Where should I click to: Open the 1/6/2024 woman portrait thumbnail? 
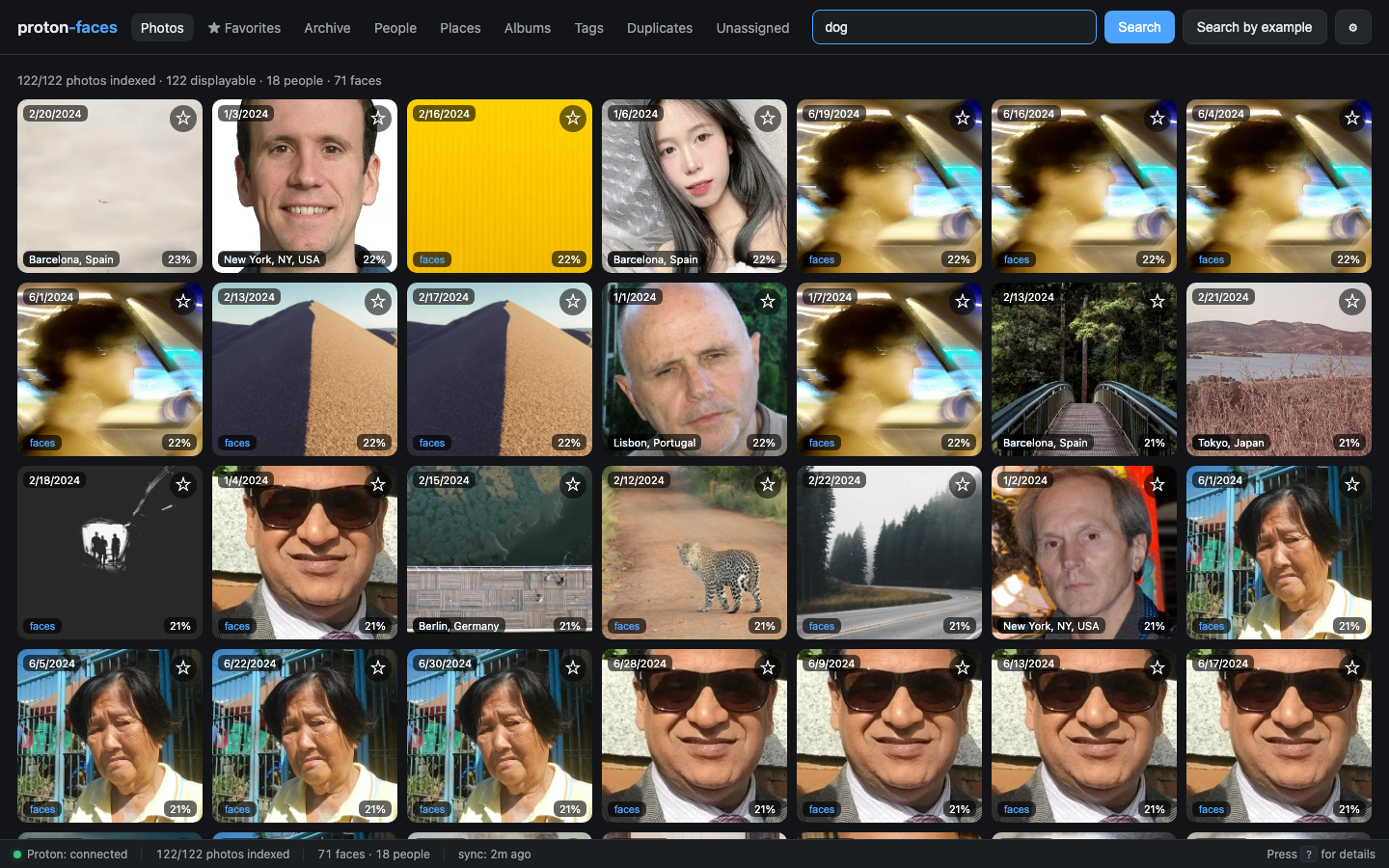pyautogui.click(x=694, y=186)
